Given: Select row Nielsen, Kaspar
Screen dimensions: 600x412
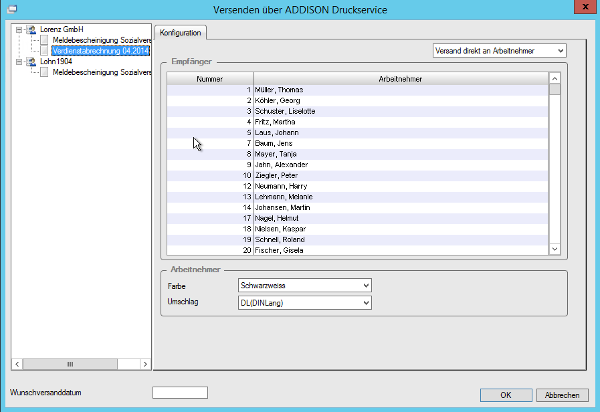Looking at the screenshot, I should pyautogui.click(x=357, y=229).
